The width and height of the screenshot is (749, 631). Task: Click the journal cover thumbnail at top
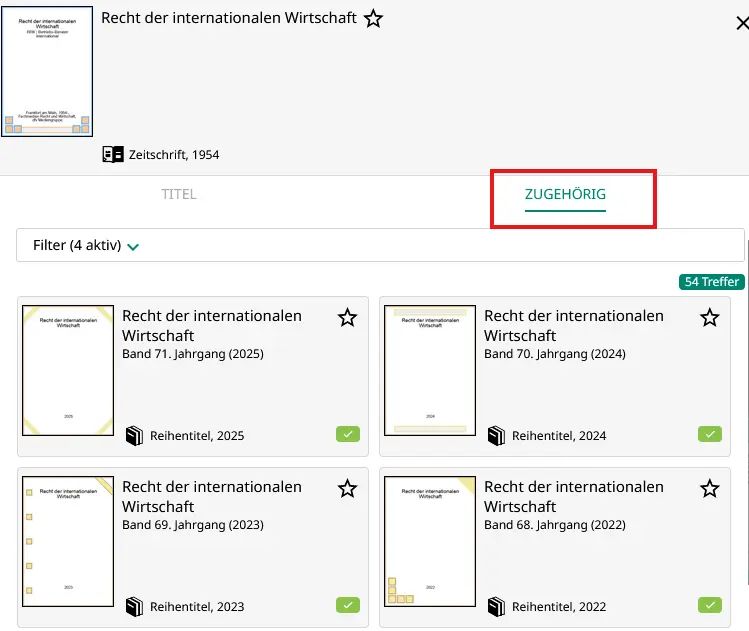point(47,71)
